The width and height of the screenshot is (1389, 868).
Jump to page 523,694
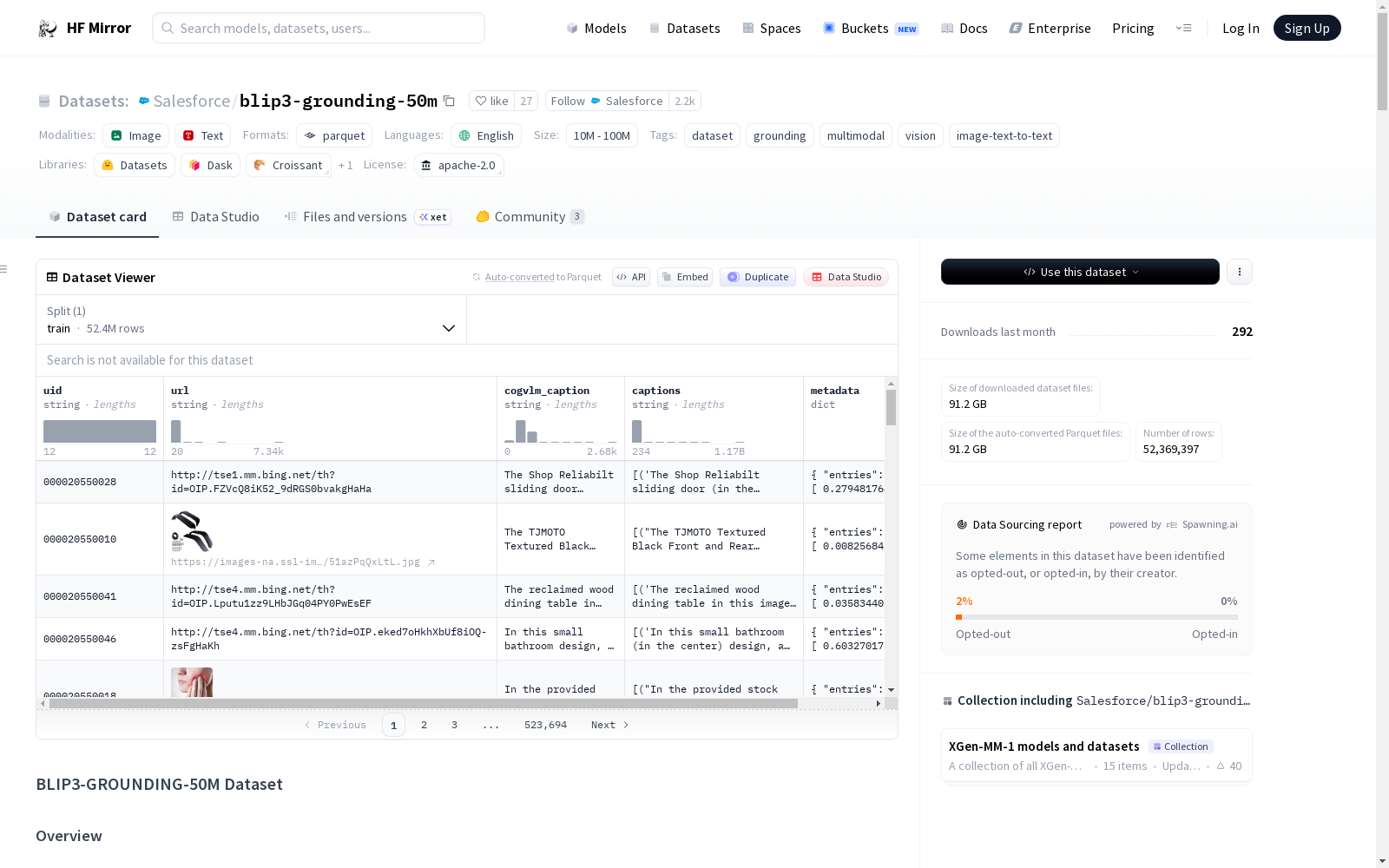[x=545, y=725]
